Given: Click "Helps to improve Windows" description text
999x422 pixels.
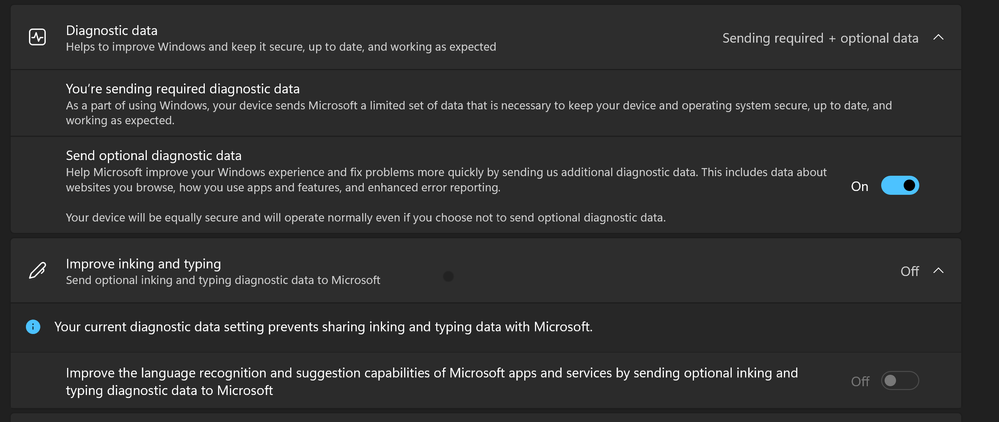Looking at the screenshot, I should coord(280,47).
